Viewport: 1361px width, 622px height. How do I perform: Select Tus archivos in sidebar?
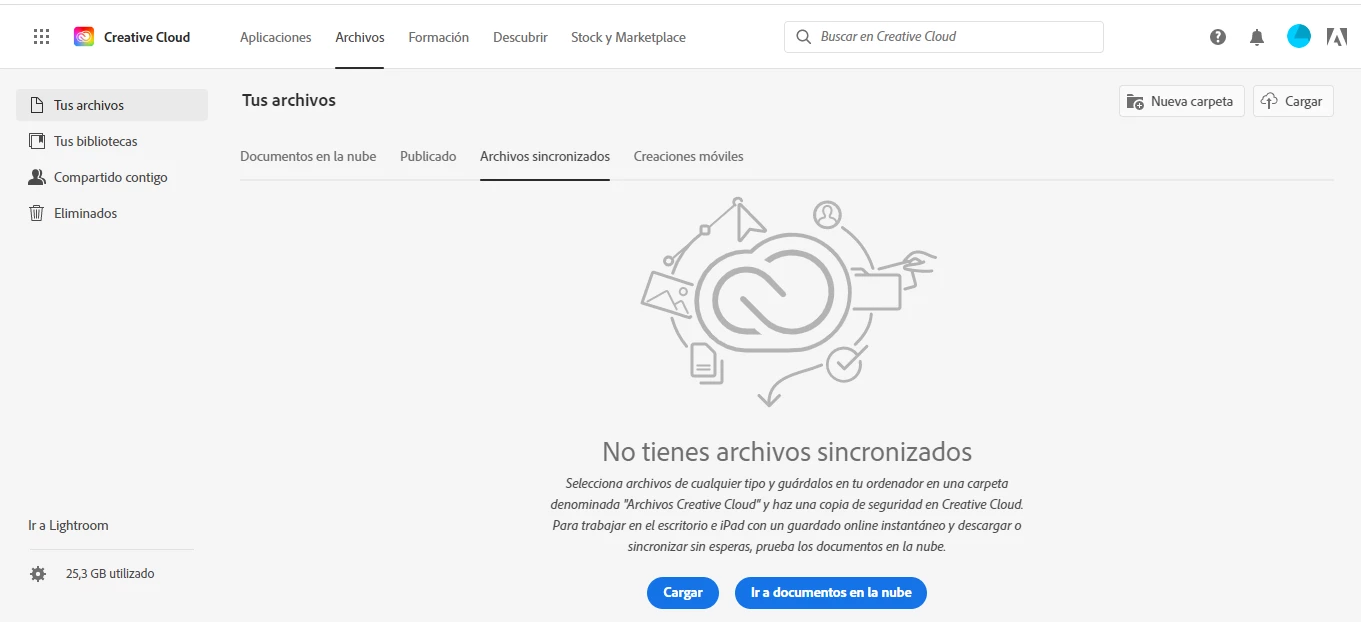112,105
